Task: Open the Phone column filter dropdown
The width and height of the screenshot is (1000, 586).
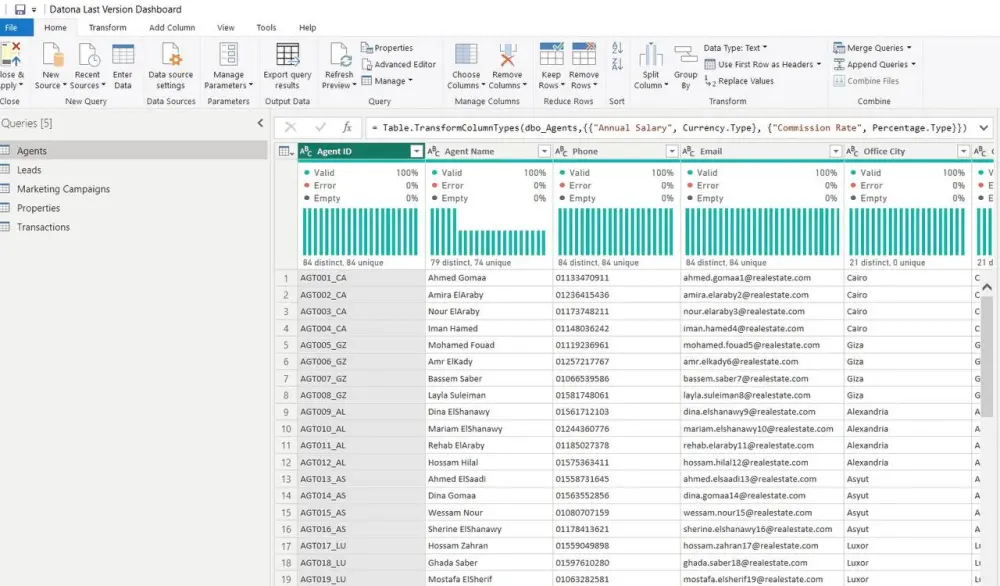Action: coord(671,151)
